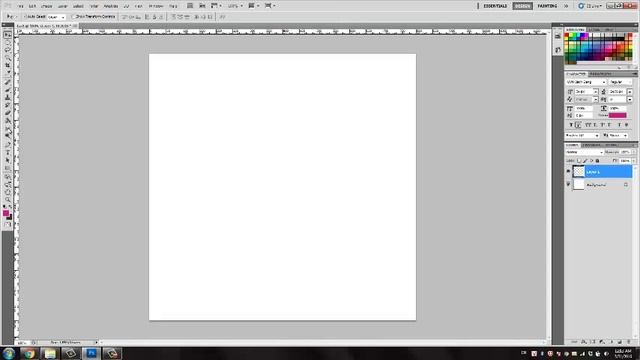Select the Background layer row
Screen dimensions: 640x360
point(599,184)
